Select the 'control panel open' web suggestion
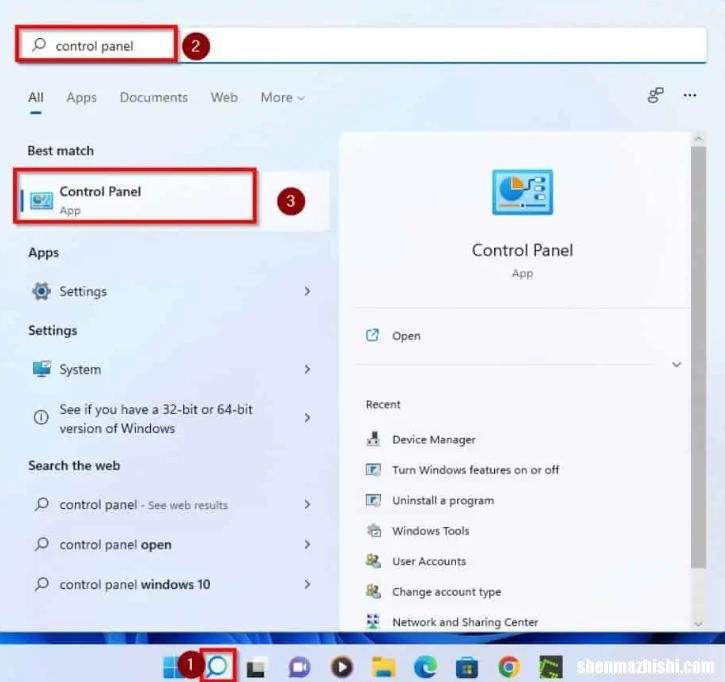This screenshot has height=682, width=725. point(172,544)
